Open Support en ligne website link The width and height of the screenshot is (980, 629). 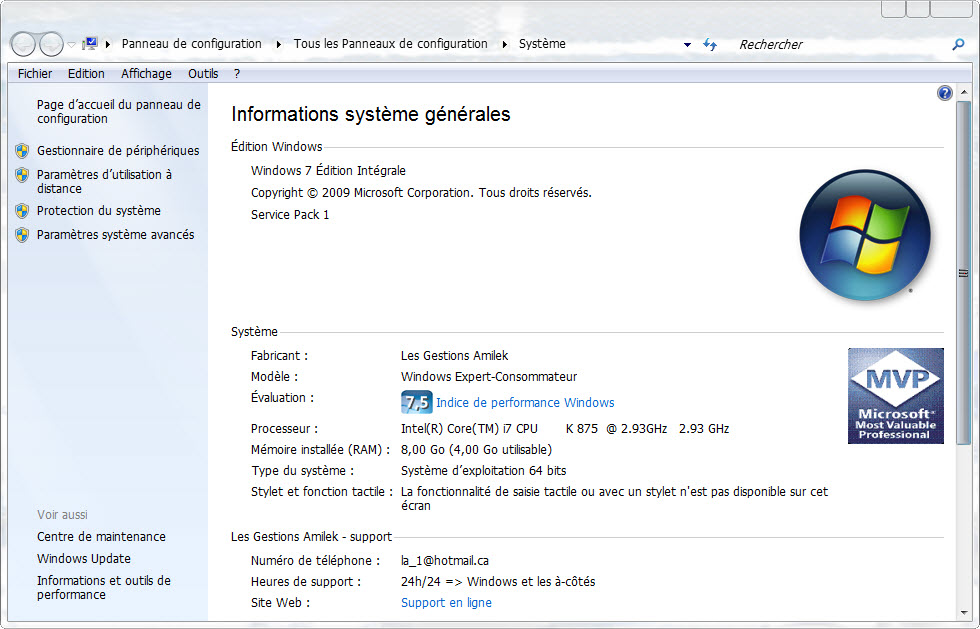446,603
